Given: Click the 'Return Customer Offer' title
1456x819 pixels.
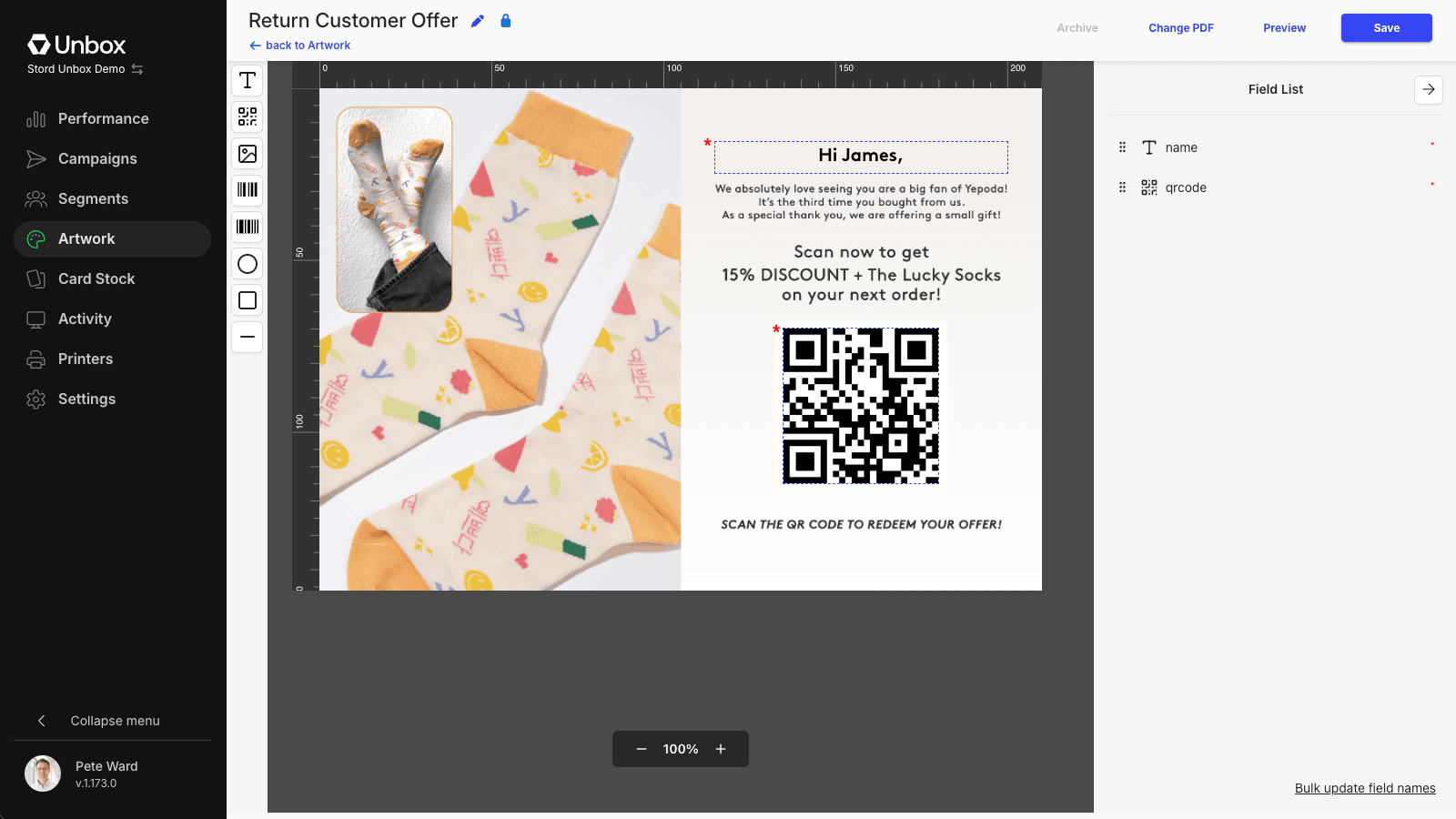Looking at the screenshot, I should click(353, 21).
